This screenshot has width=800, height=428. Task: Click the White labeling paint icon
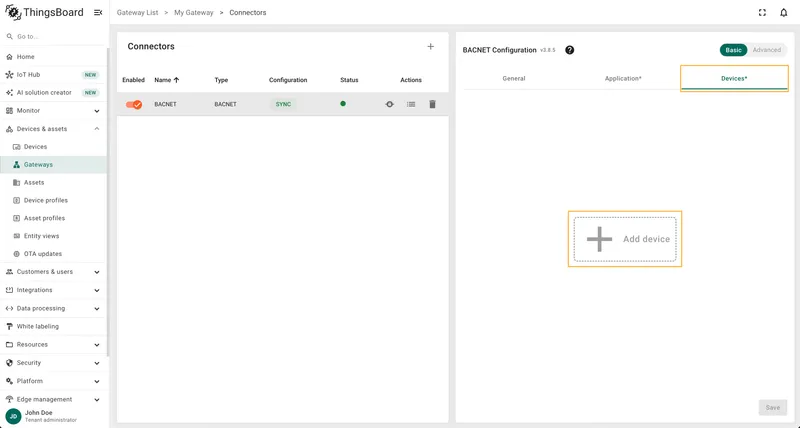click(x=9, y=326)
